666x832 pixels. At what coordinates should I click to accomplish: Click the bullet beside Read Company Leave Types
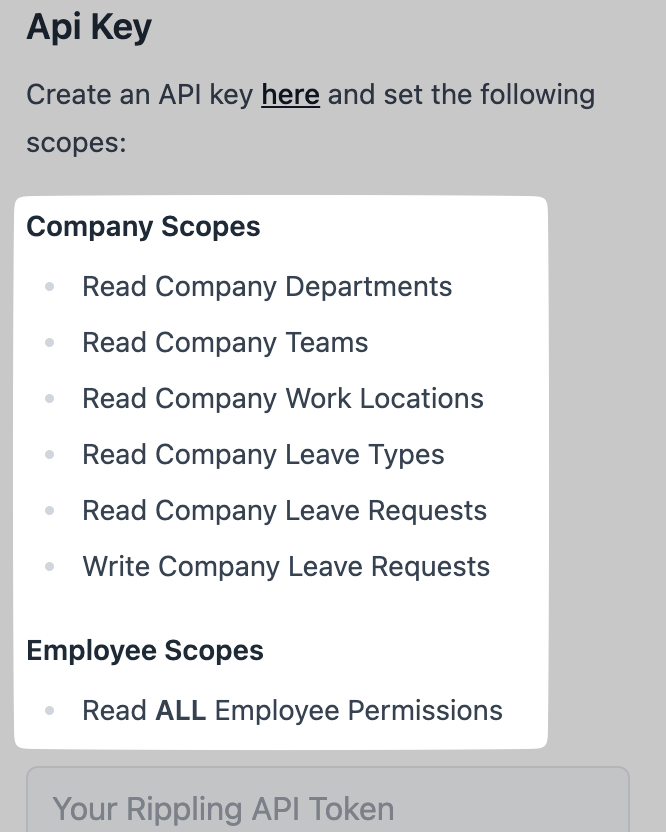click(50, 455)
